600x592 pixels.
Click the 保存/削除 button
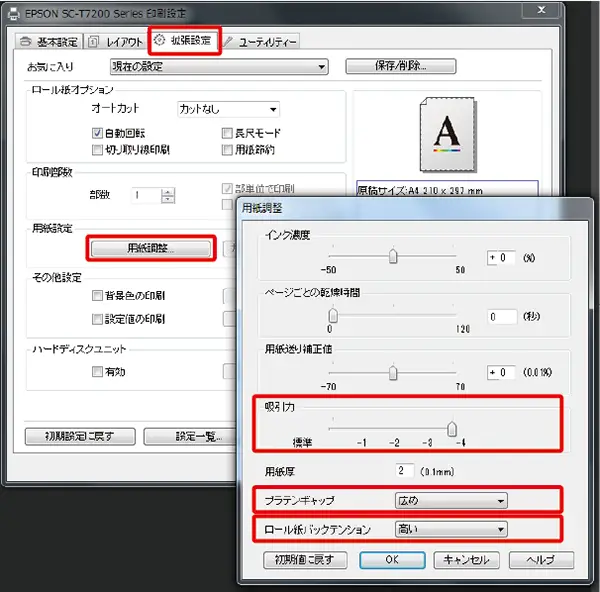coord(401,66)
